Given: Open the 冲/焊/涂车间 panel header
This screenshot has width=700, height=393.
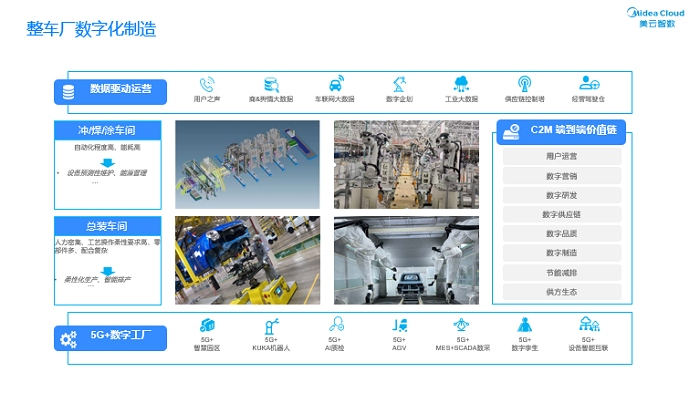Looking at the screenshot, I should (108, 130).
